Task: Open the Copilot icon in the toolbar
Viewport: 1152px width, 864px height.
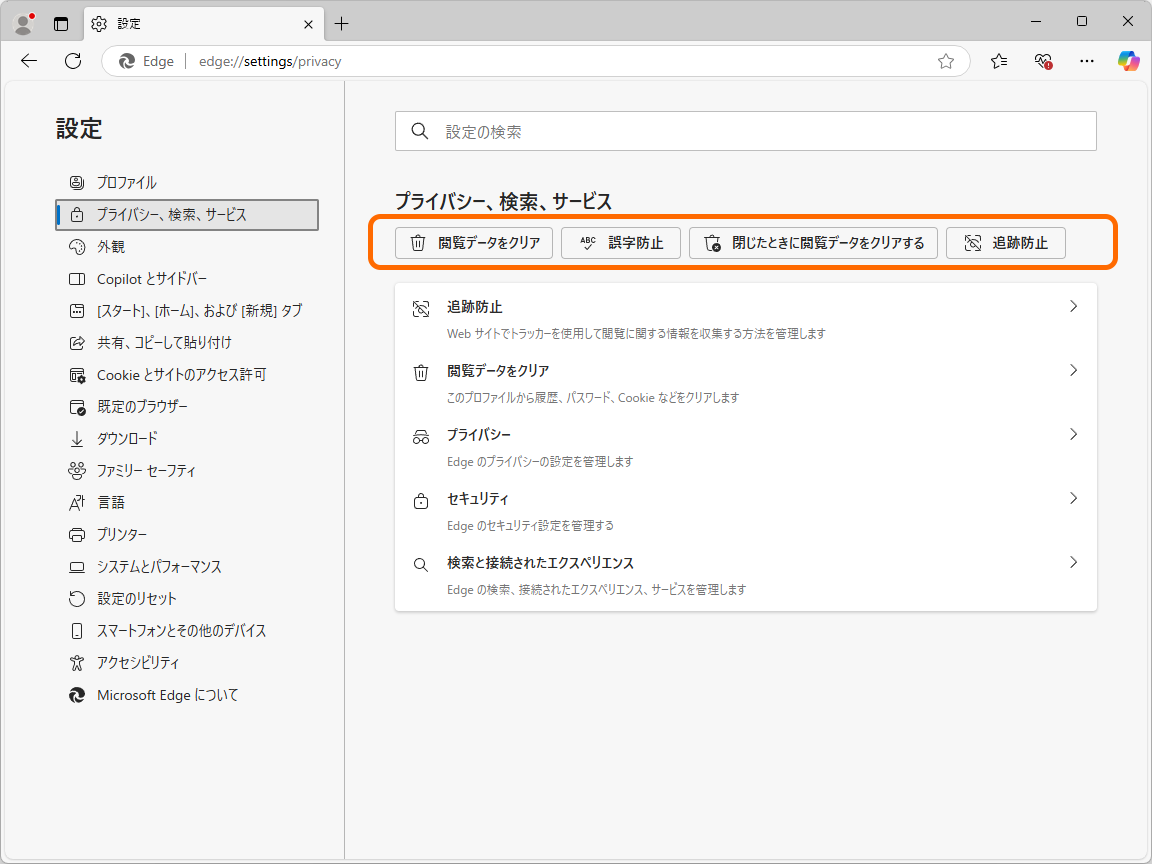Action: click(1128, 61)
